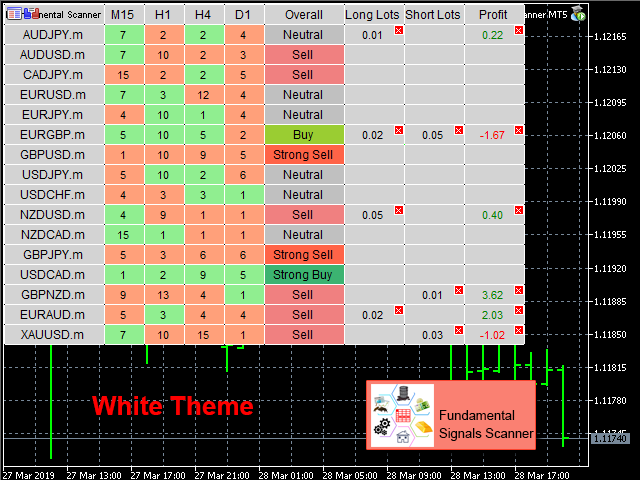Open the USDCHF.m symbol button
640x480 pixels.
point(54,195)
